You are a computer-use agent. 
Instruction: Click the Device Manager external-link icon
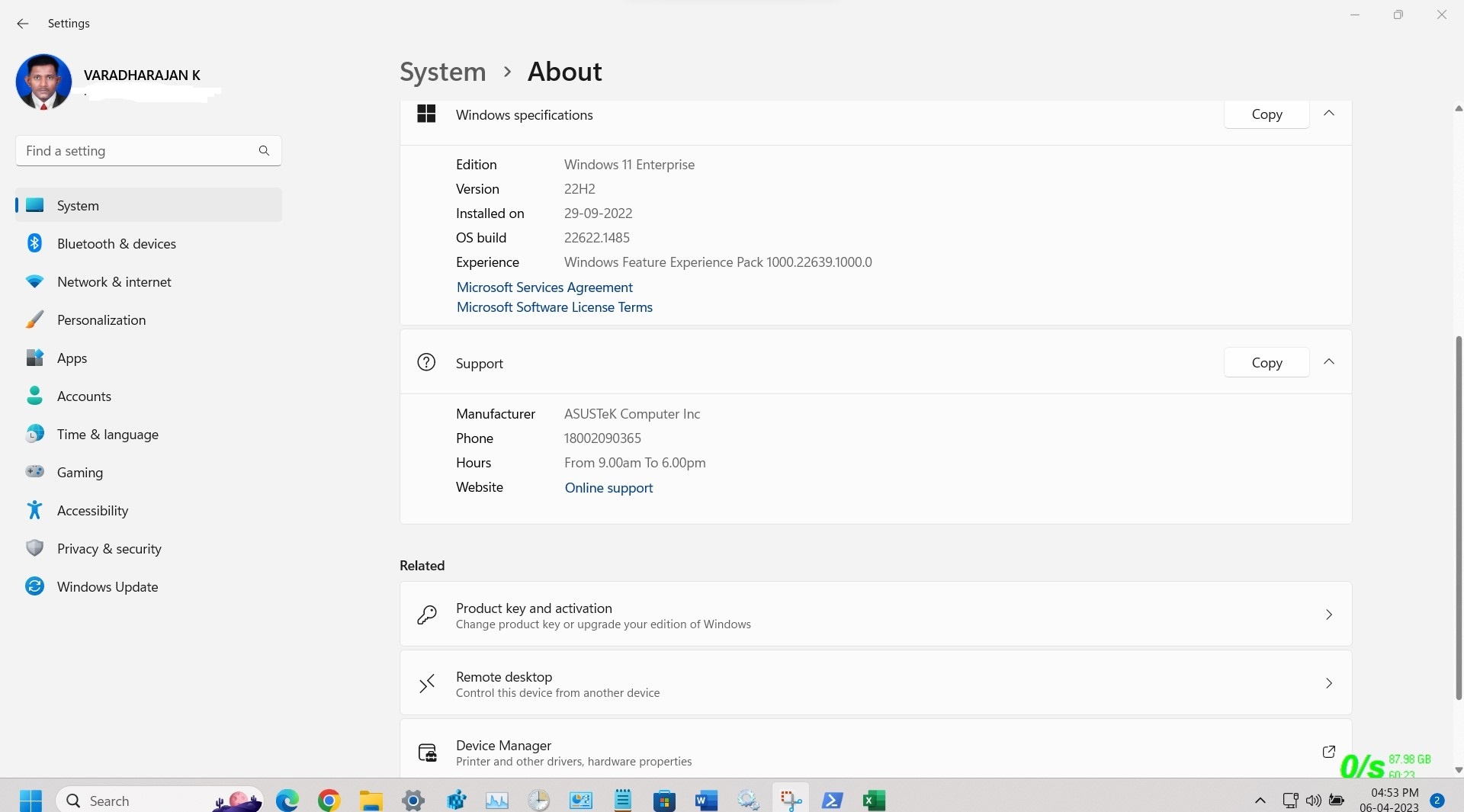coord(1328,752)
